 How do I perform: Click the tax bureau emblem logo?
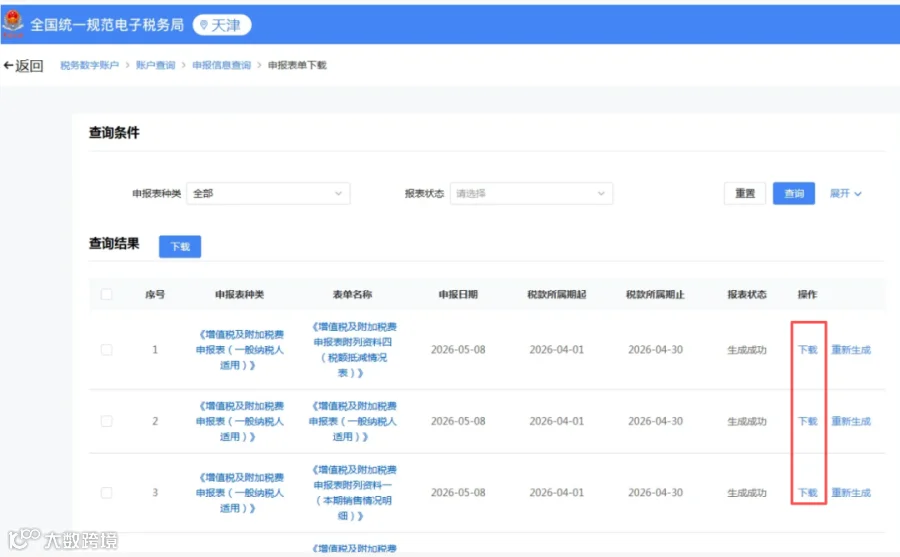pos(13,22)
